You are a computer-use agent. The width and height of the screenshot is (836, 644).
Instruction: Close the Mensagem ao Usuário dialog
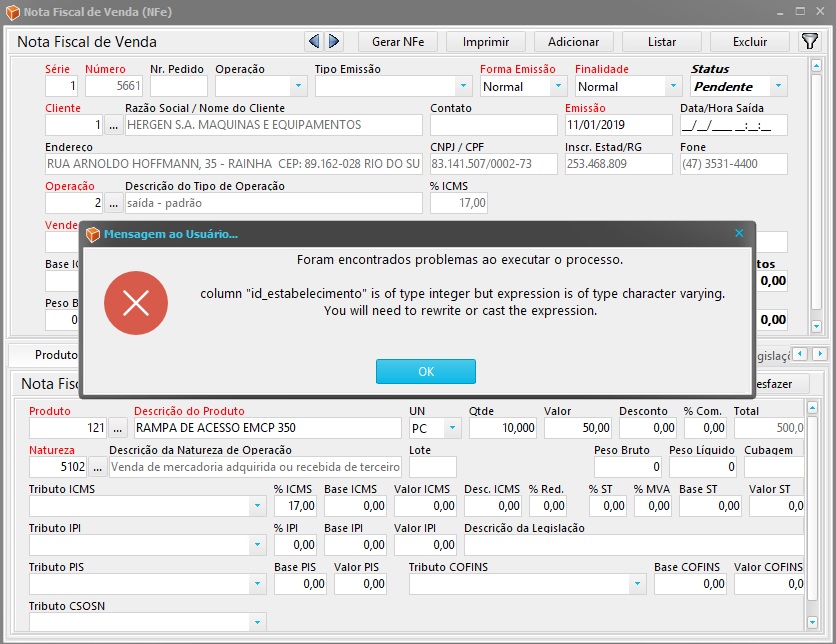coord(739,234)
